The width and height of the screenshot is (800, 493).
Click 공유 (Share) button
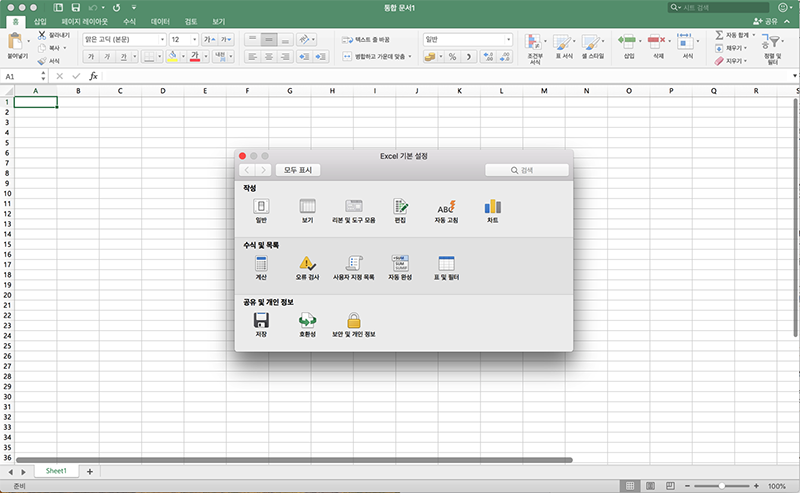[x=765, y=21]
